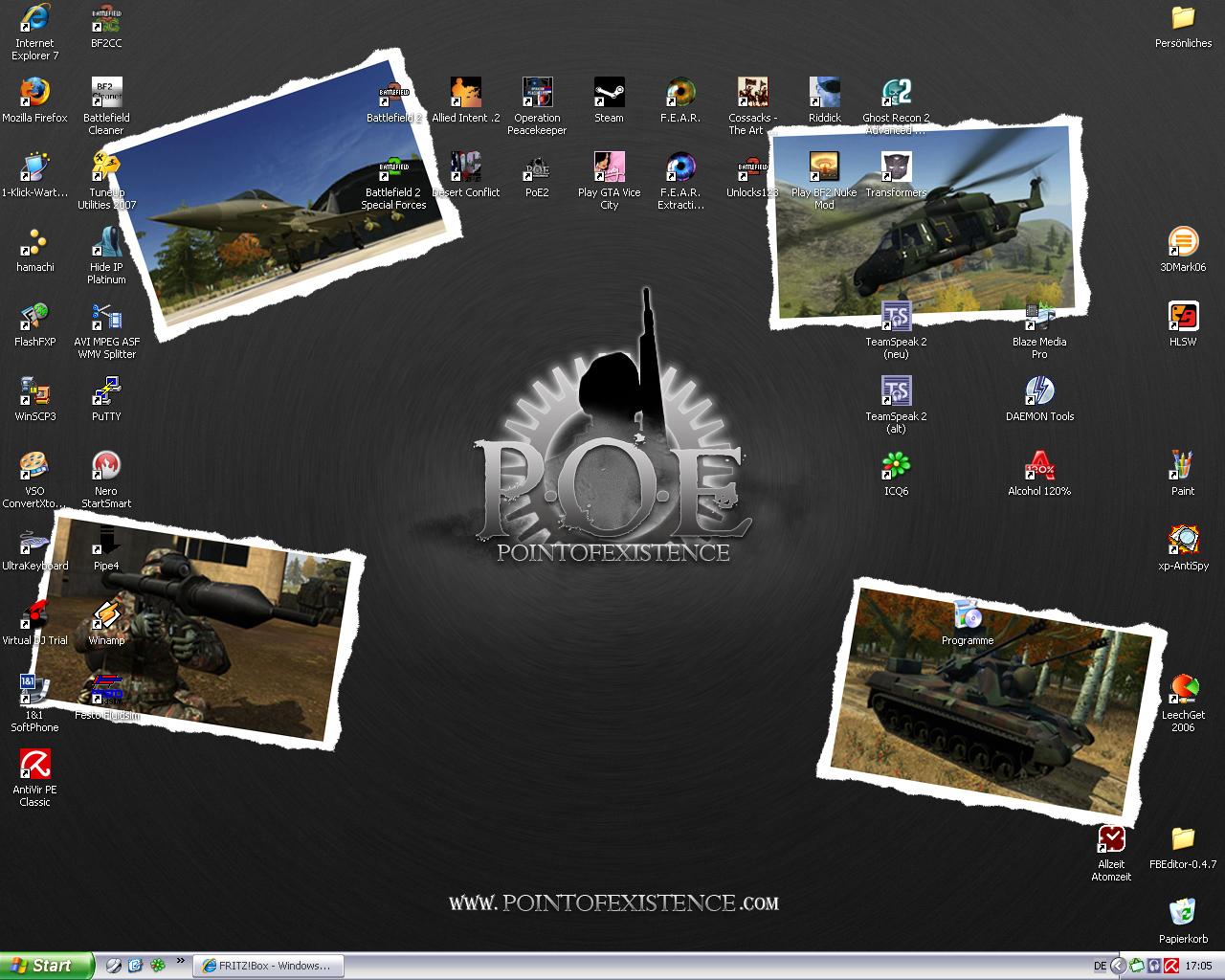This screenshot has height=980, width=1225.
Task: Select the Steam desktop icon
Action: pos(609,93)
